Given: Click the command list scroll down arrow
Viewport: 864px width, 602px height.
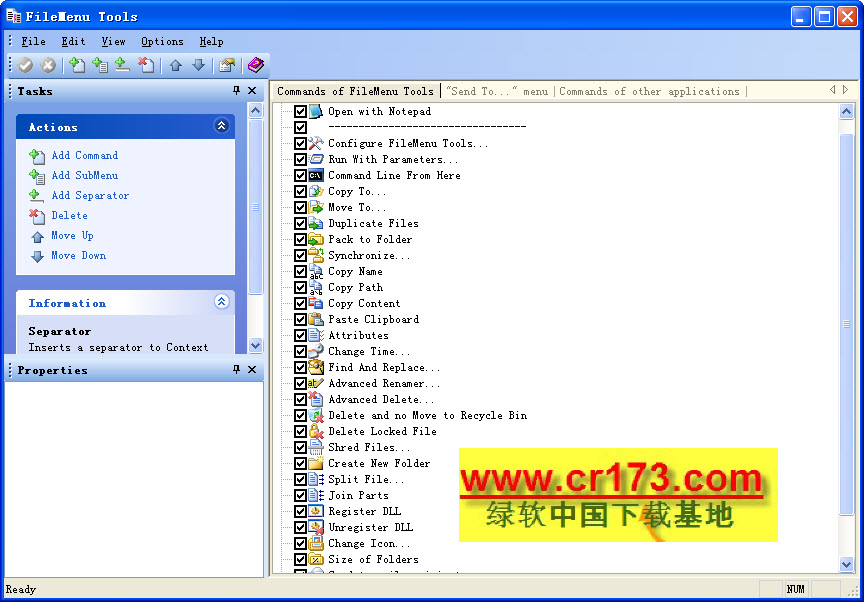Looking at the screenshot, I should [x=846, y=564].
